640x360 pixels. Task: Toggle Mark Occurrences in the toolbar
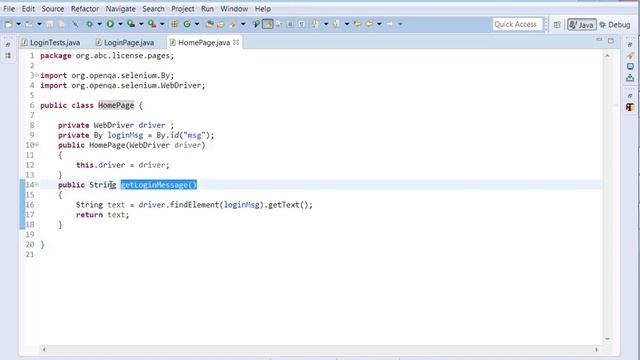pos(268,24)
